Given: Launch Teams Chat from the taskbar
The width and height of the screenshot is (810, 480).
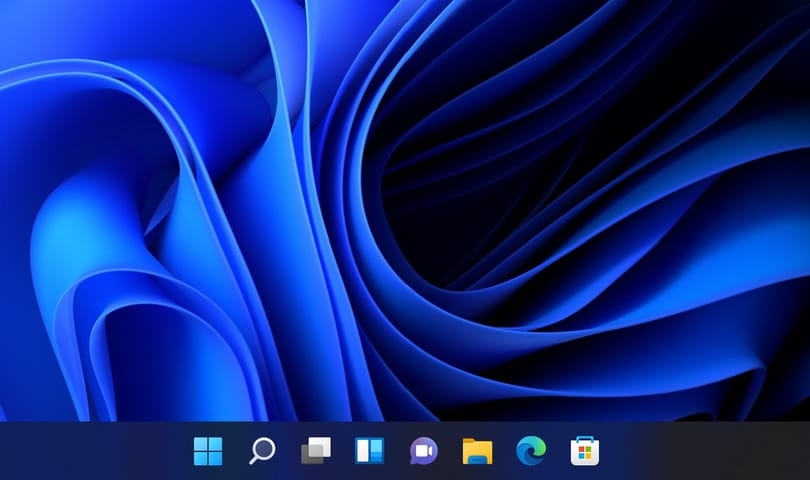Looking at the screenshot, I should coord(424,451).
